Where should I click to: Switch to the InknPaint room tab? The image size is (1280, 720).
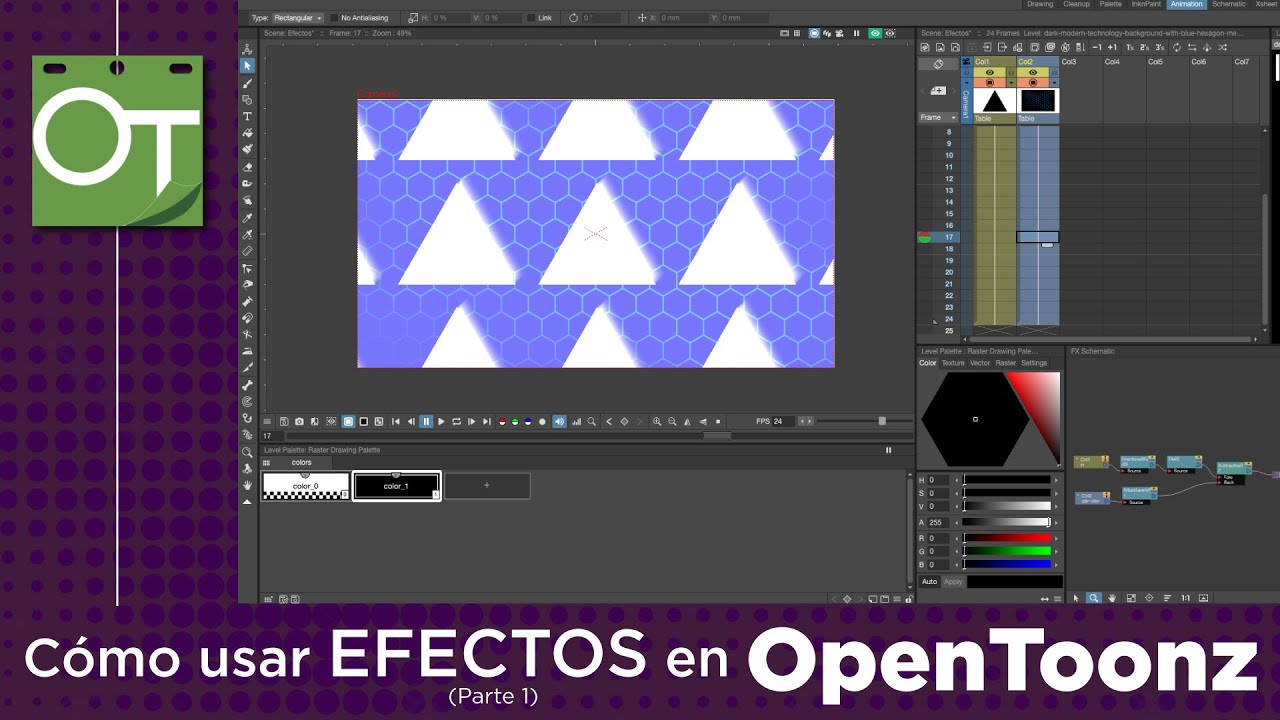(x=1147, y=4)
